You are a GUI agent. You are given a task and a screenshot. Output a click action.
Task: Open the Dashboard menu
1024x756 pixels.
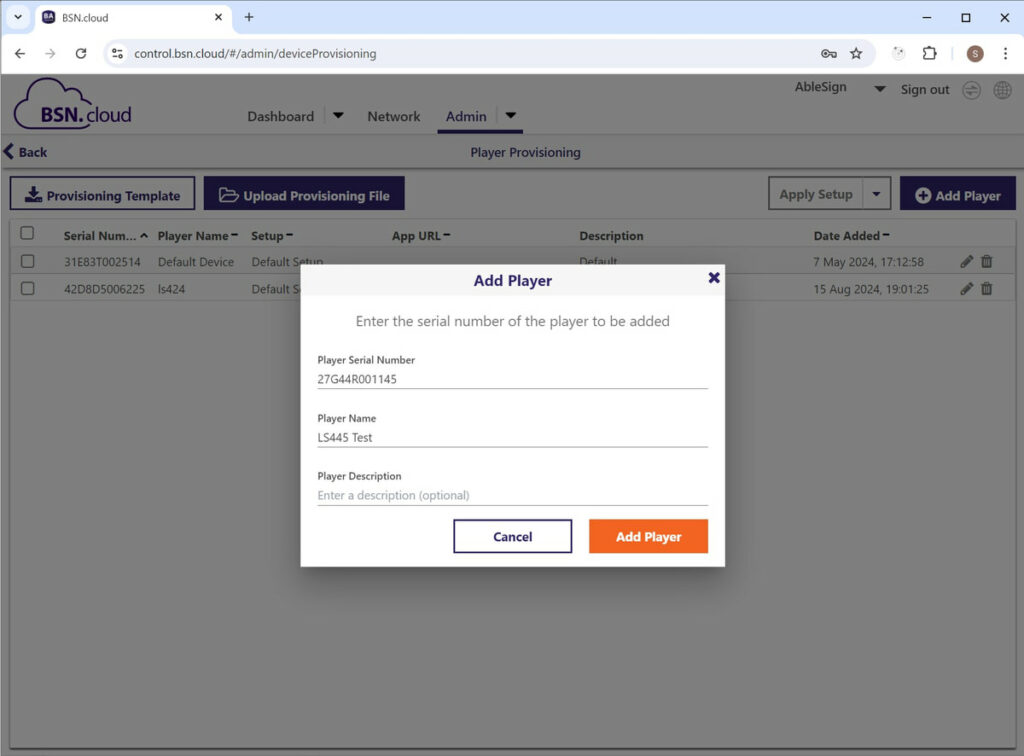[x=281, y=116]
